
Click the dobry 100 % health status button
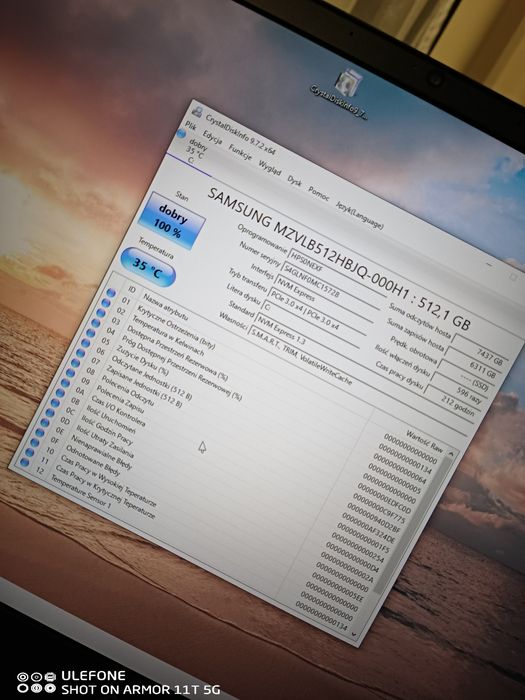[x=171, y=221]
